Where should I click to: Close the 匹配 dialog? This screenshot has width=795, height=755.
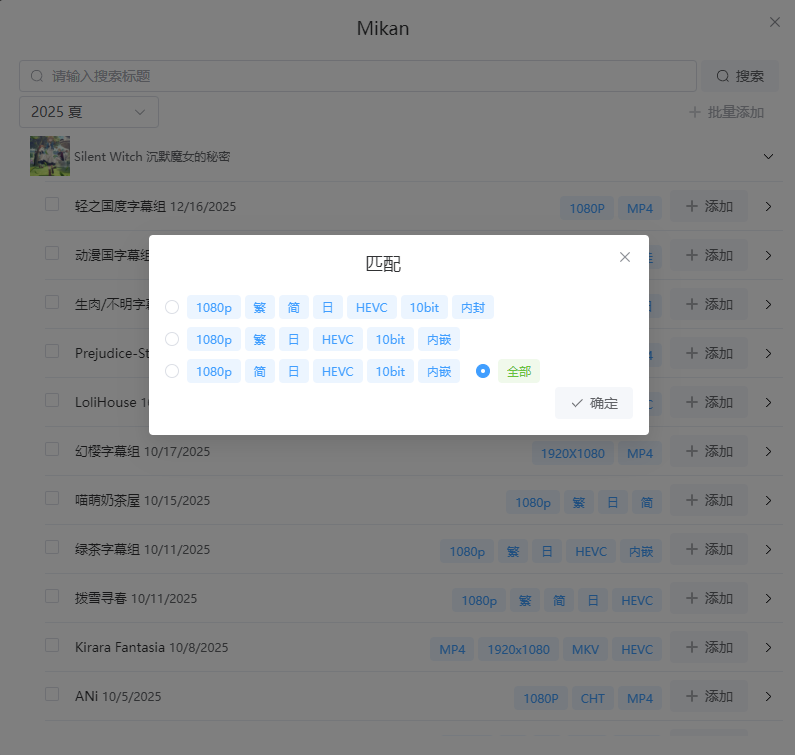tap(625, 257)
